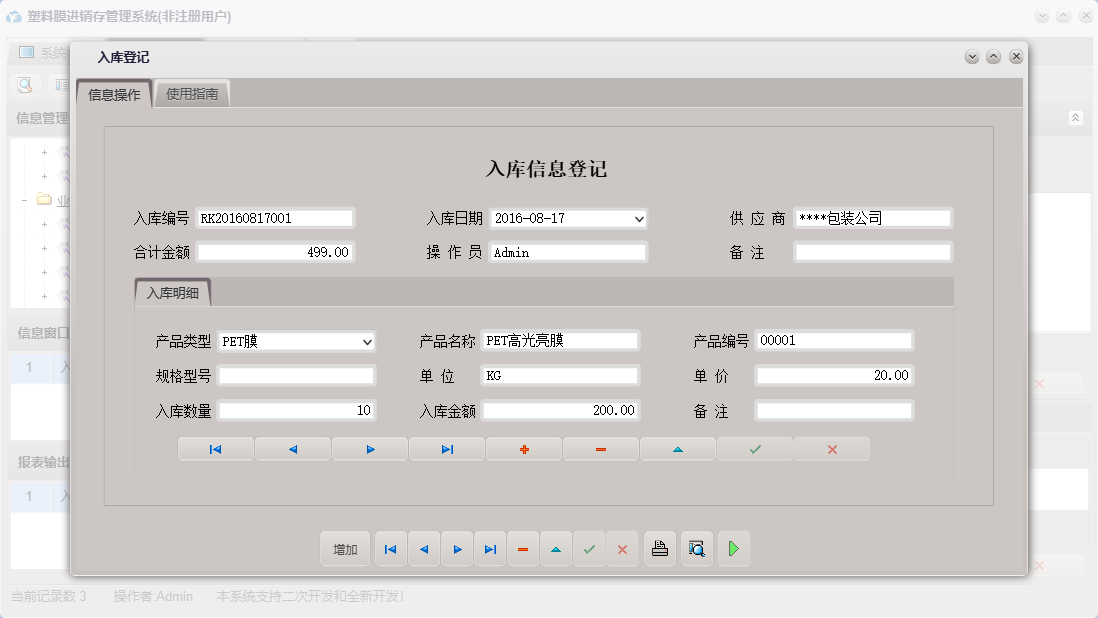Viewport: 1098px width, 618px height.
Task: Open the 产品类型 dropdown showing PET膜
Action: (366, 339)
